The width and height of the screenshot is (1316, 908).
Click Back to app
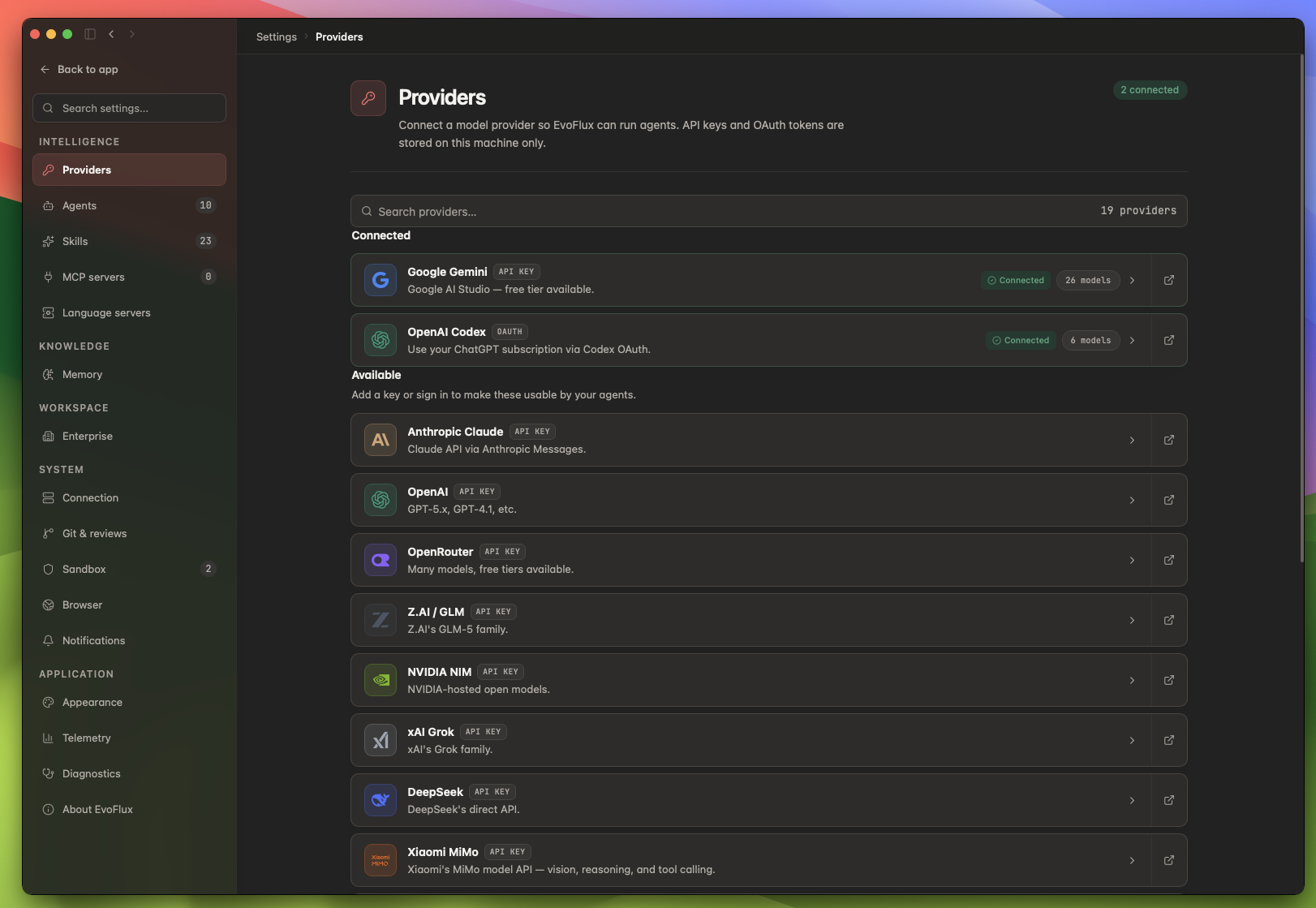pyautogui.click(x=80, y=69)
